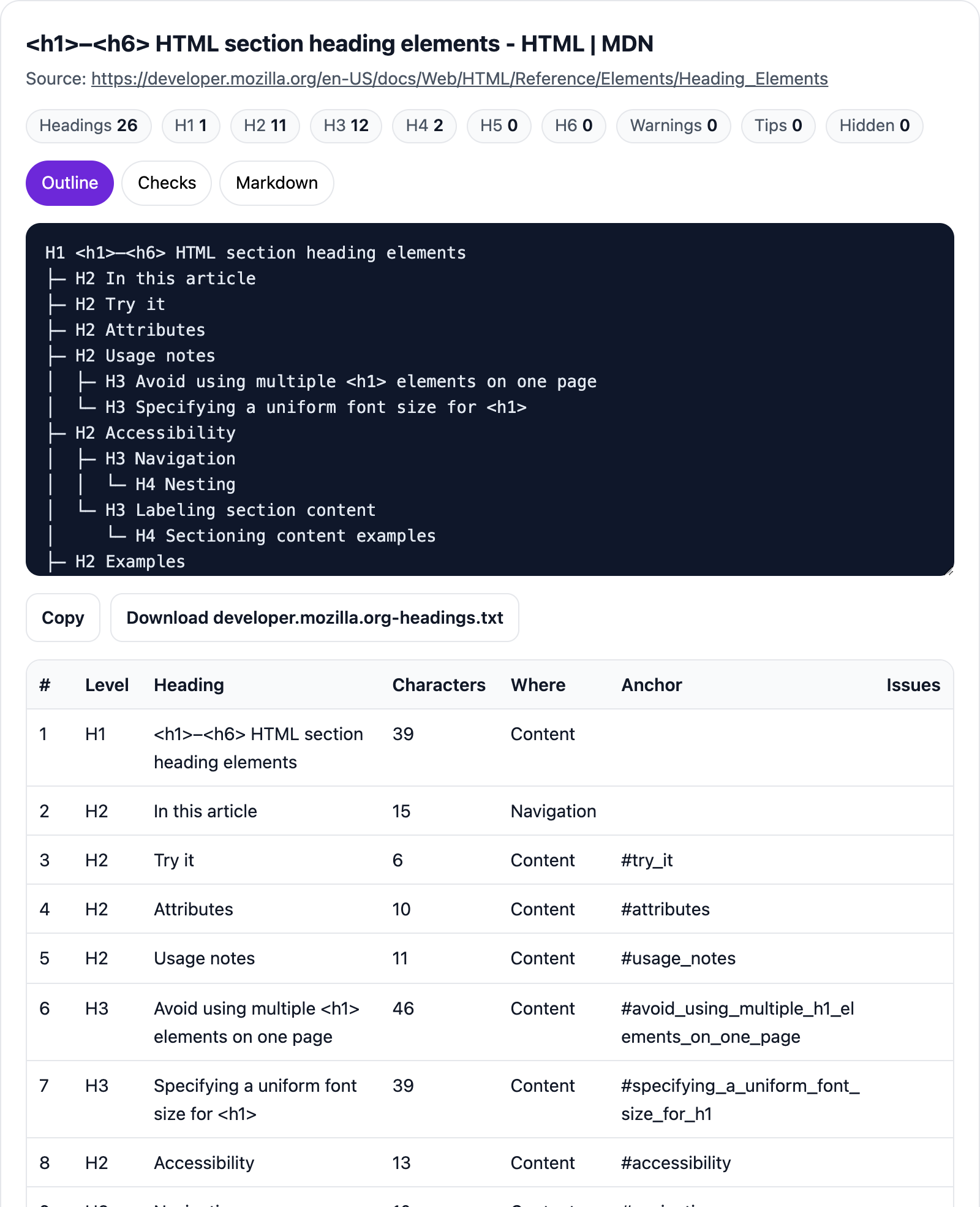Click outline line 'H3 Labeling section content'
This screenshot has height=1207, width=980.
(241, 510)
